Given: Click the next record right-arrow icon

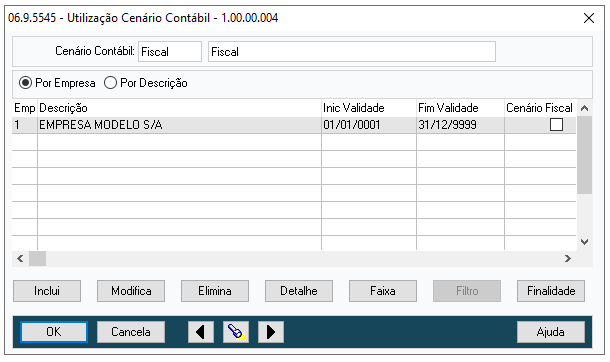Looking at the screenshot, I should click(x=271, y=332).
